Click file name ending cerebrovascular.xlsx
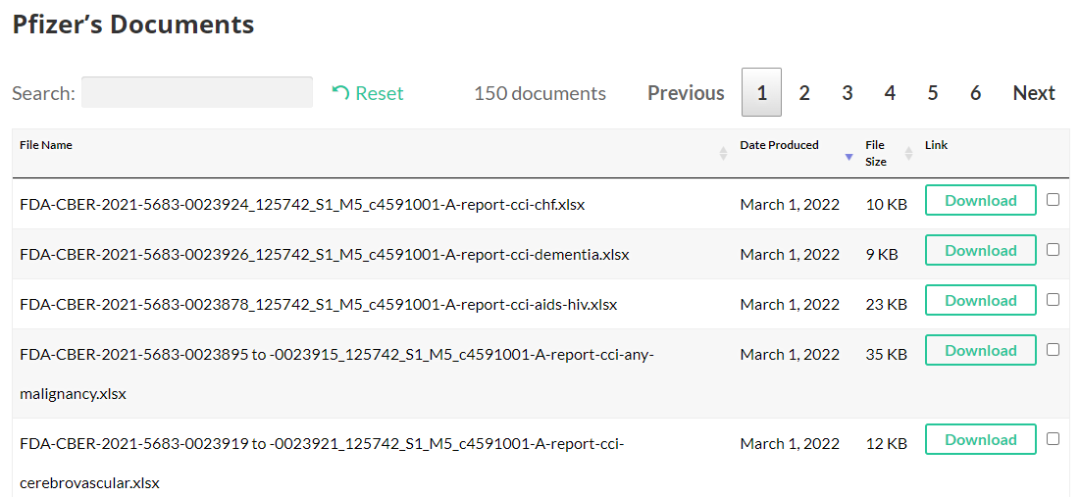This screenshot has width=1080, height=497. (x=322, y=463)
